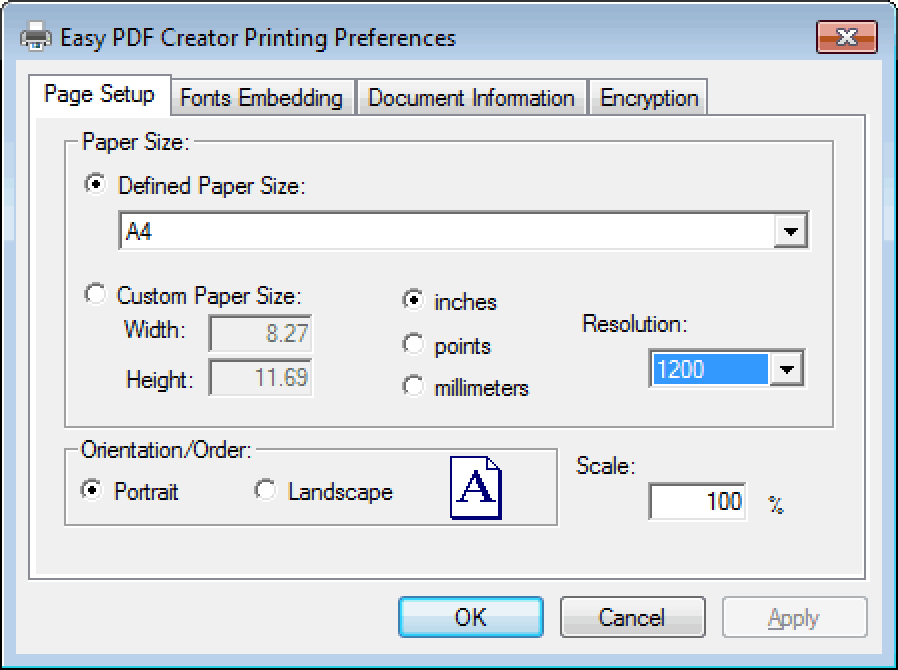Viewport: 898px width, 670px height.
Task: Switch to the Page Setup tab
Action: 100,94
